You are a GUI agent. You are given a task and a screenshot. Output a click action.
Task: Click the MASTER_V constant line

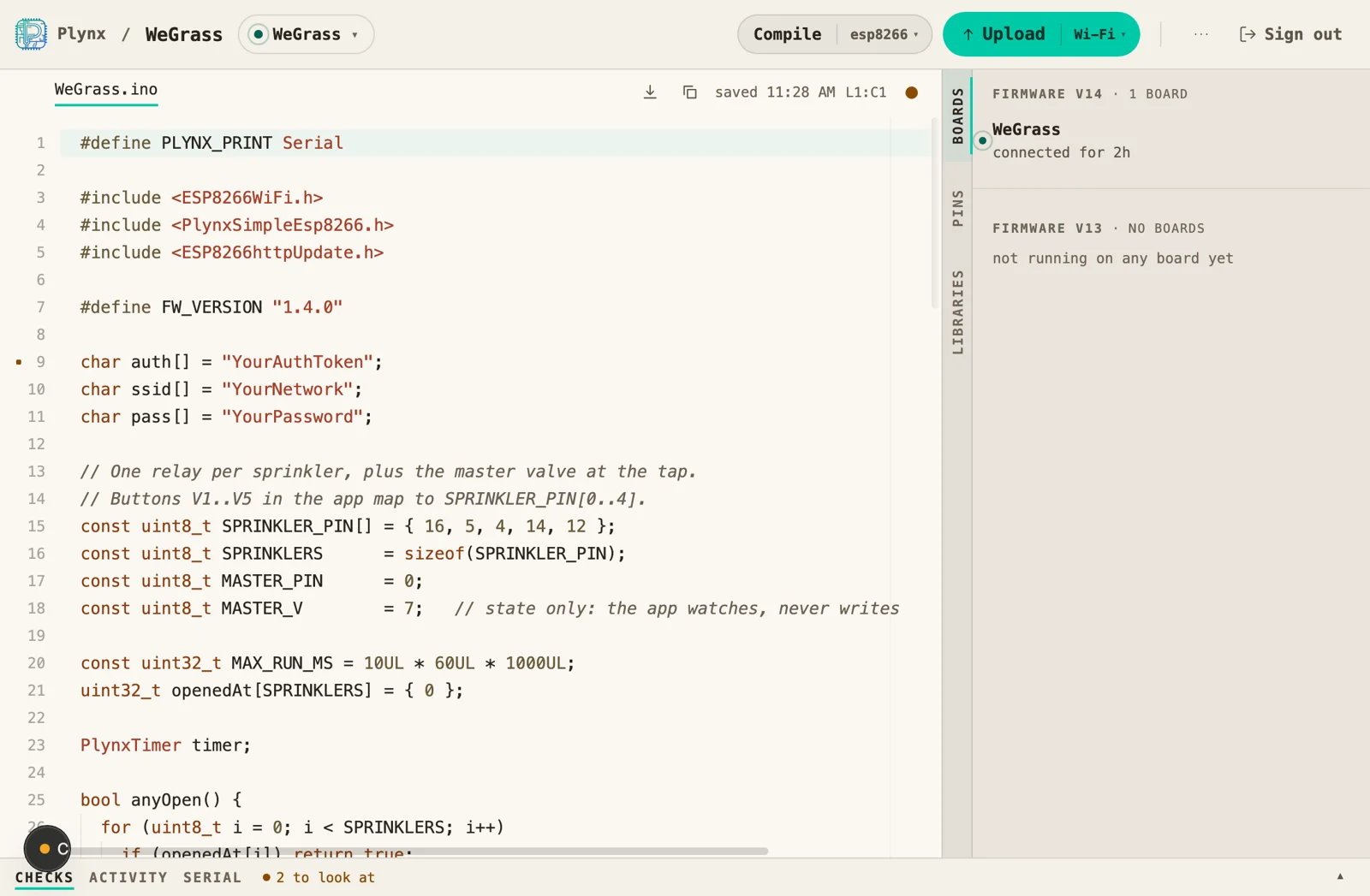[x=490, y=608]
